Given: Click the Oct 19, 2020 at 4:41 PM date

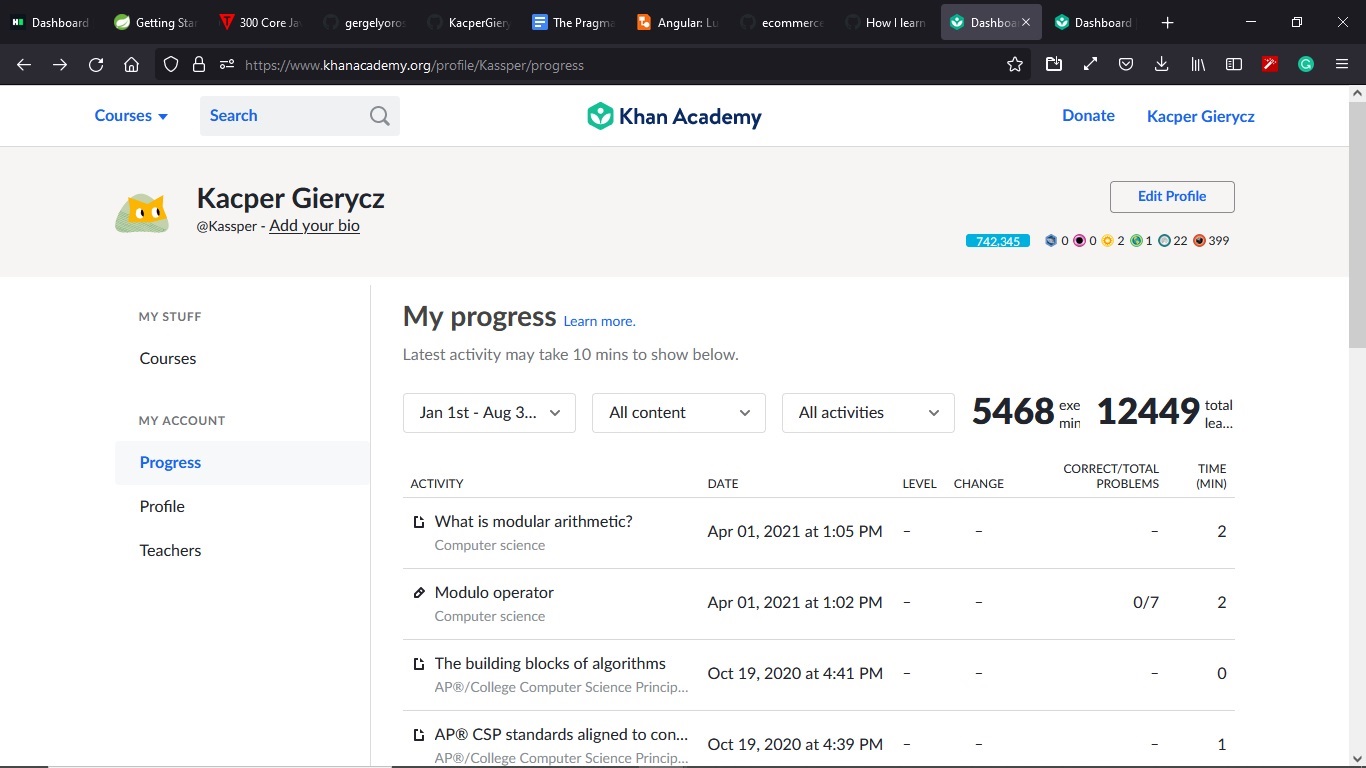Looking at the screenshot, I should coord(795,674).
